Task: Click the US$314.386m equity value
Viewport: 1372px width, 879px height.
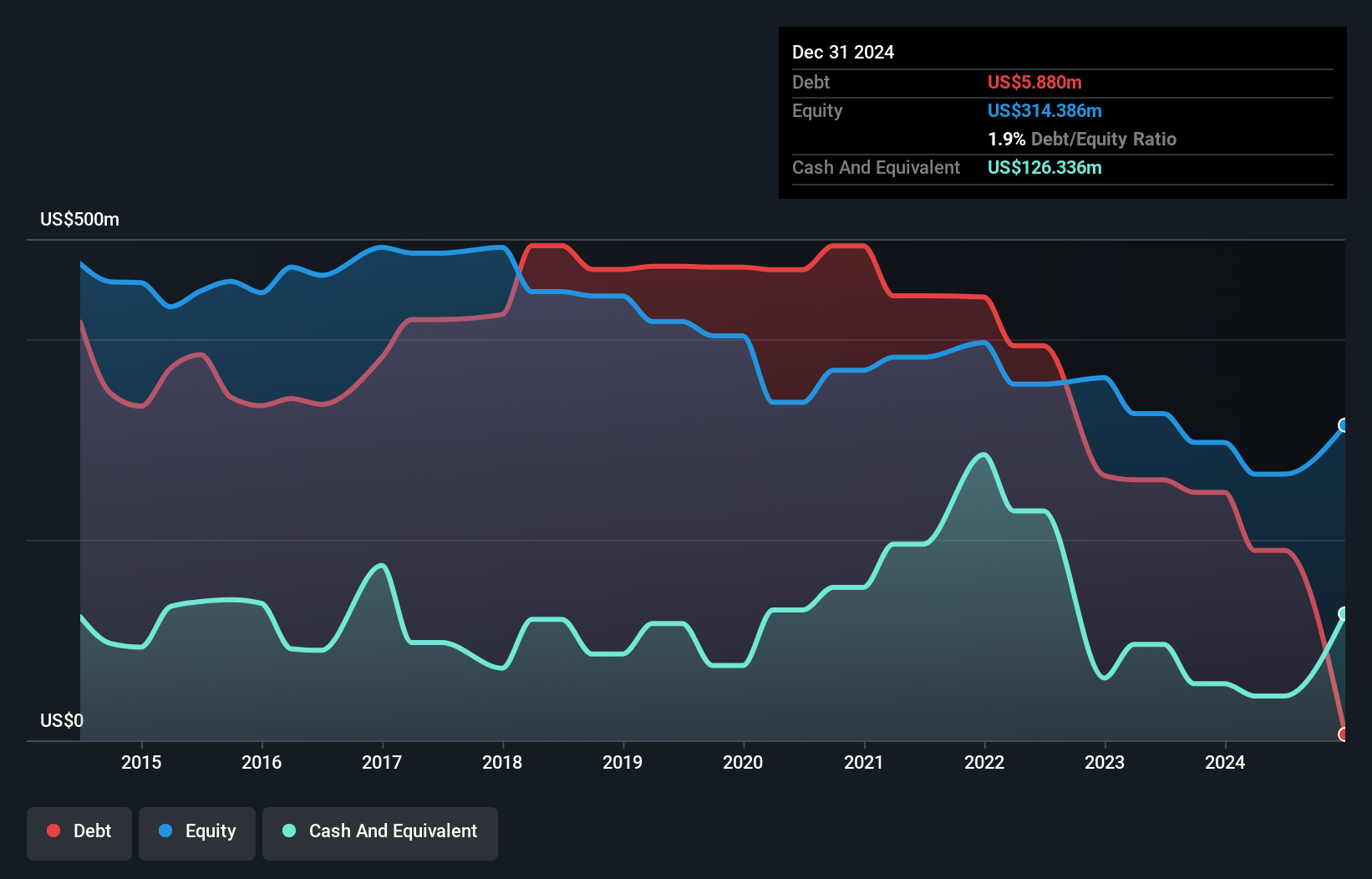Action: 1044,110
